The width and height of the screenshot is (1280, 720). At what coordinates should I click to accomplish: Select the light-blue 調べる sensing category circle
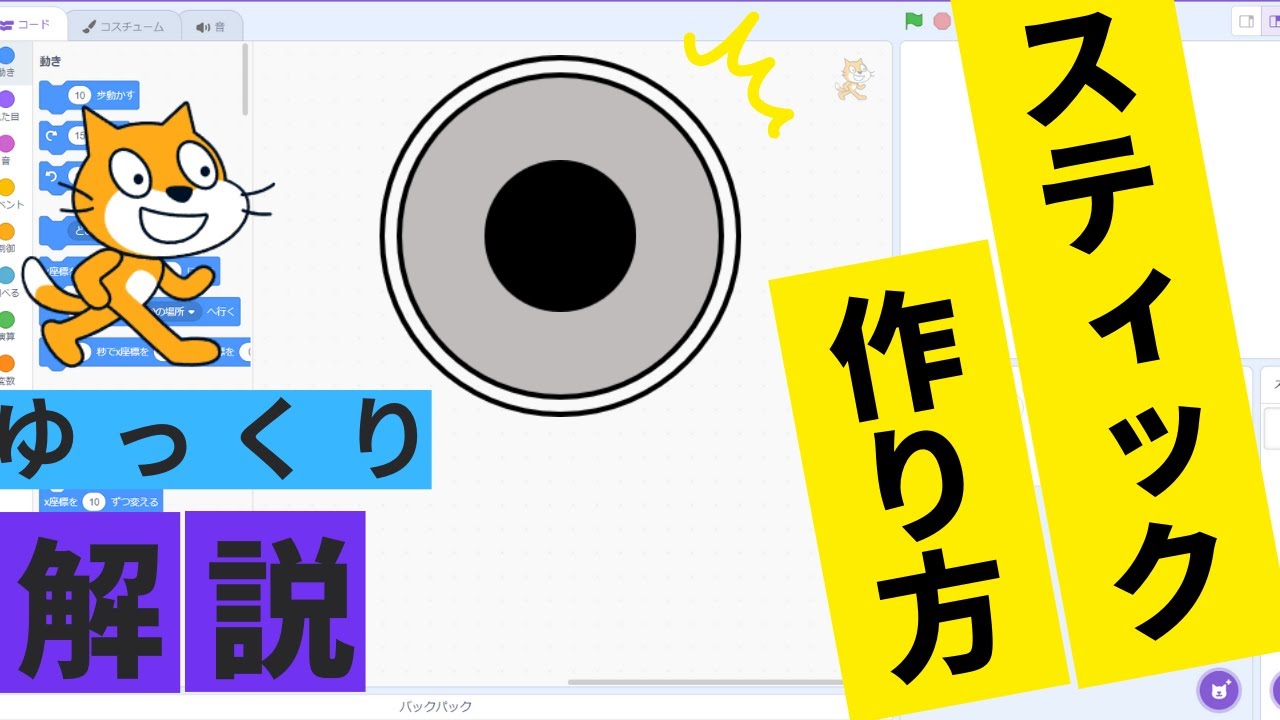point(7,275)
